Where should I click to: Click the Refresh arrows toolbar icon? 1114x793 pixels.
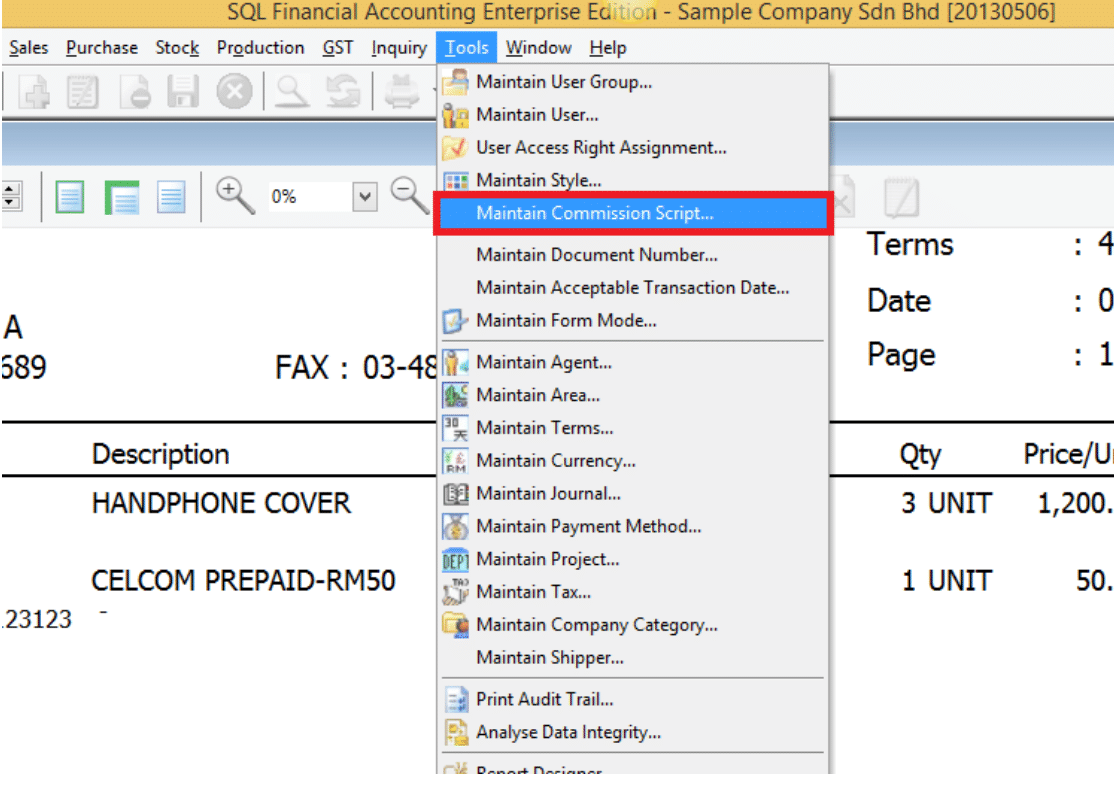[343, 92]
